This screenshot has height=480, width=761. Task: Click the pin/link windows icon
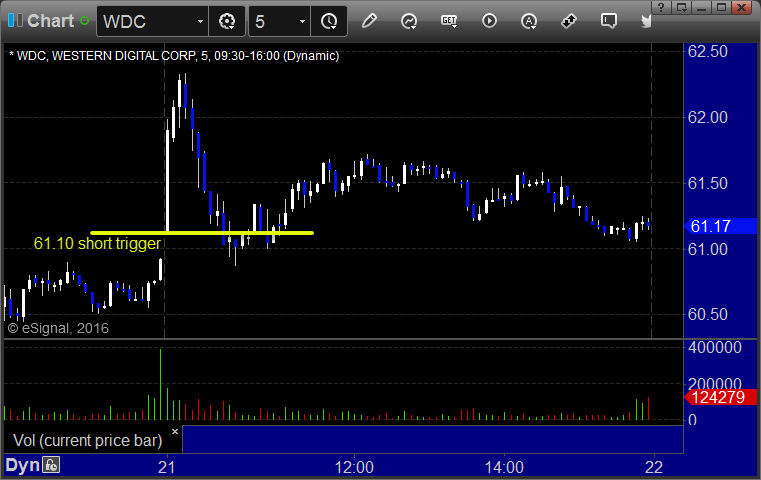click(569, 21)
